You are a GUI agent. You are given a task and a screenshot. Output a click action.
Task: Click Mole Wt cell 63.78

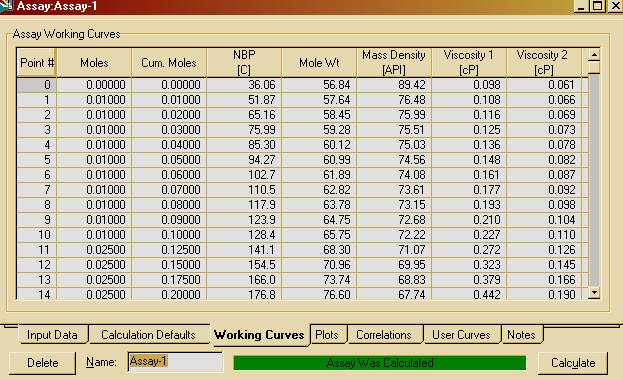coord(319,205)
